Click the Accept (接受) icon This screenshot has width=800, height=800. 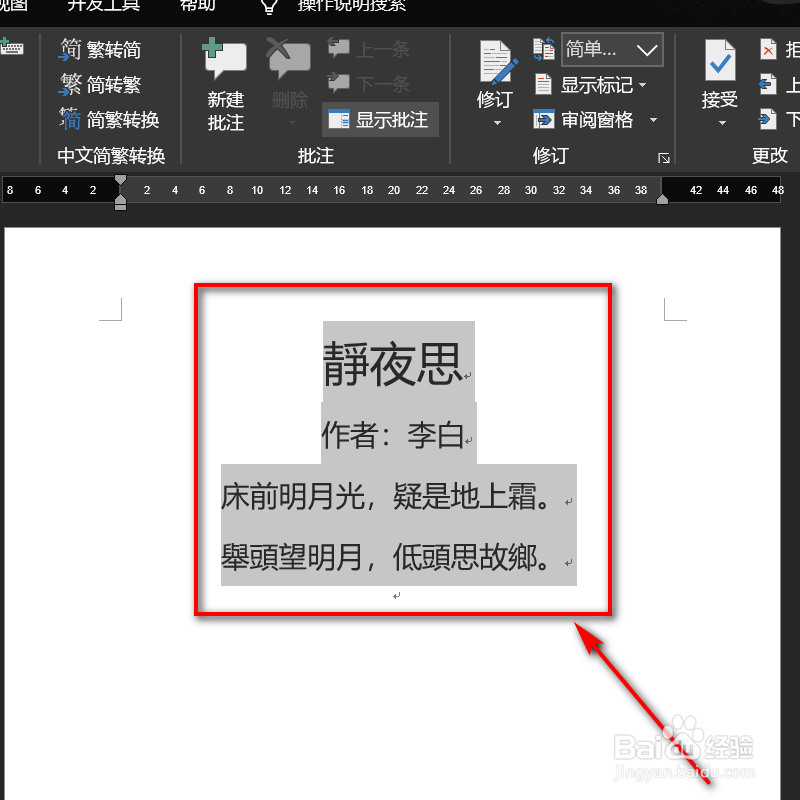[x=718, y=70]
